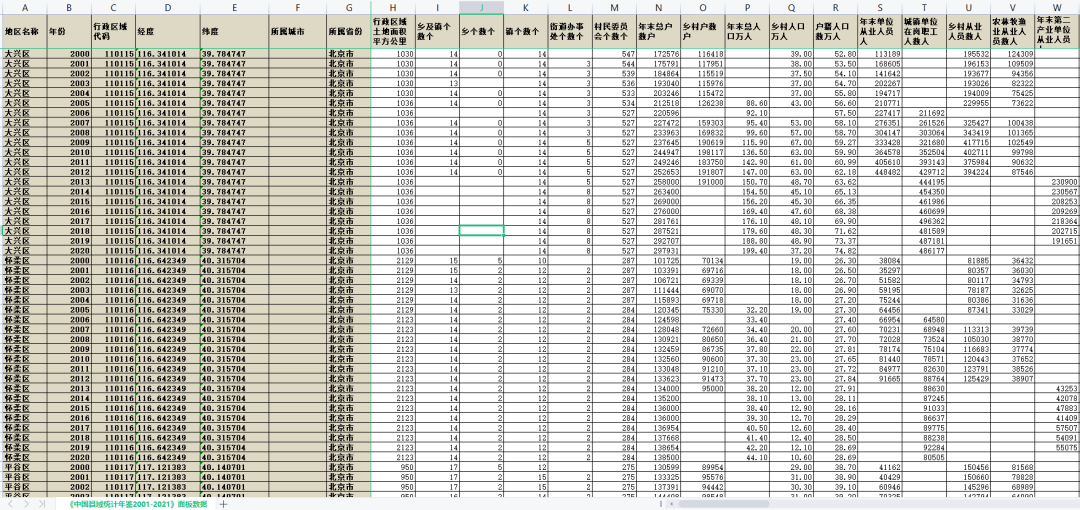
Task: Click the 年末总户数户 header cell
Action: (659, 31)
